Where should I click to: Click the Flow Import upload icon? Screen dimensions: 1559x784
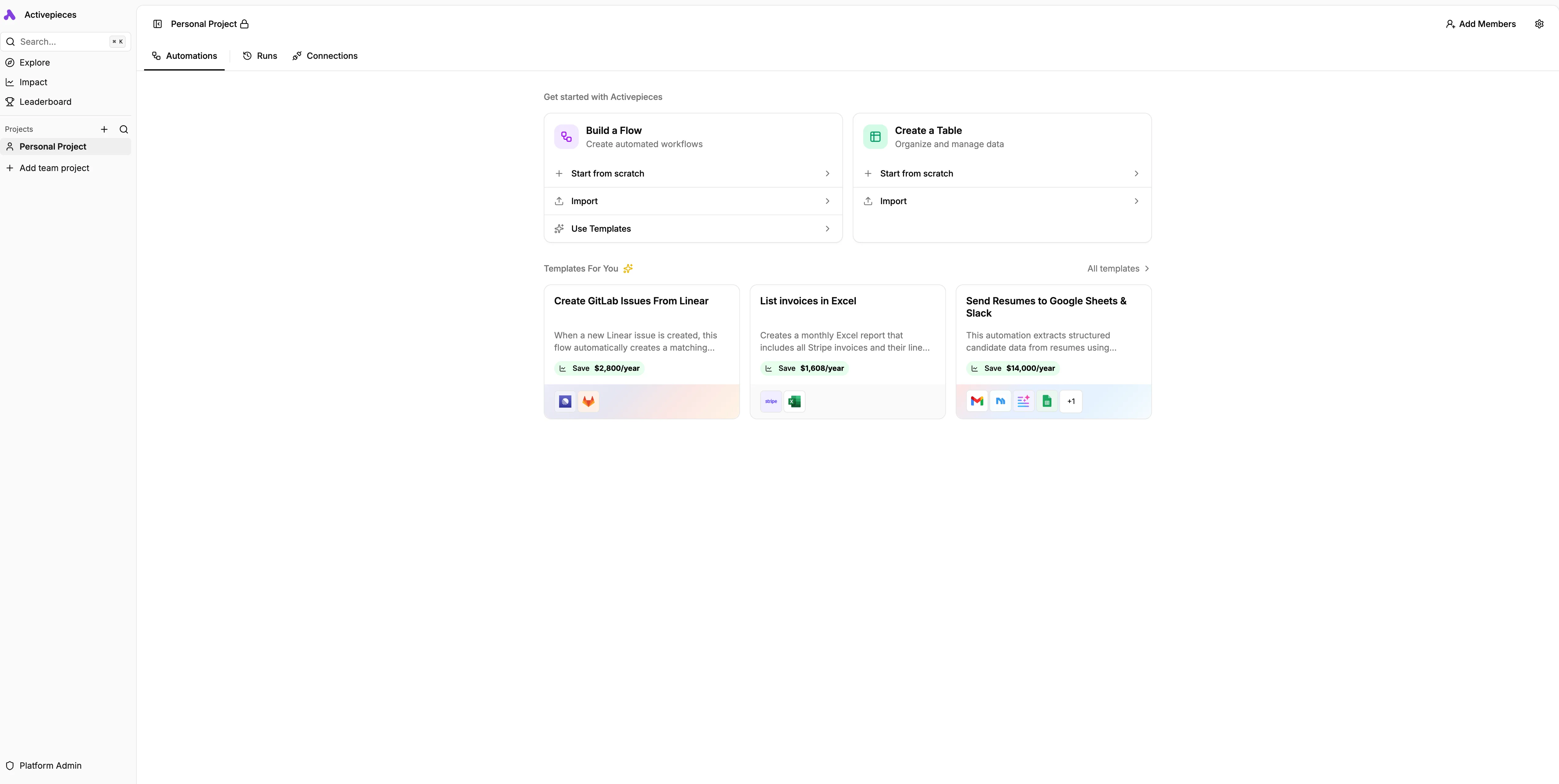pyautogui.click(x=559, y=201)
